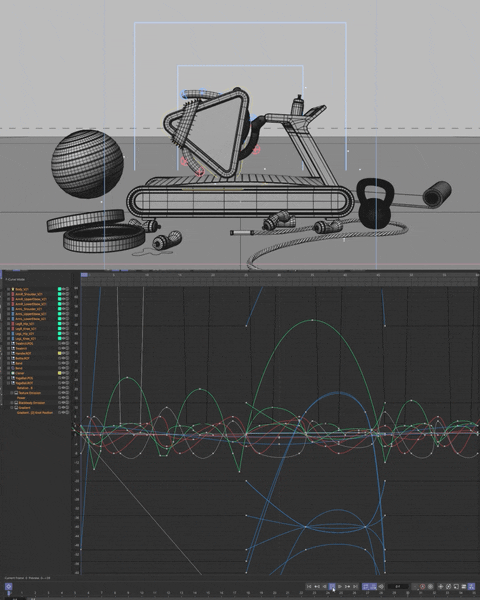The image size is (480, 600).
Task: Select the kettlebell in the viewport
Action: pyautogui.click(x=374, y=204)
